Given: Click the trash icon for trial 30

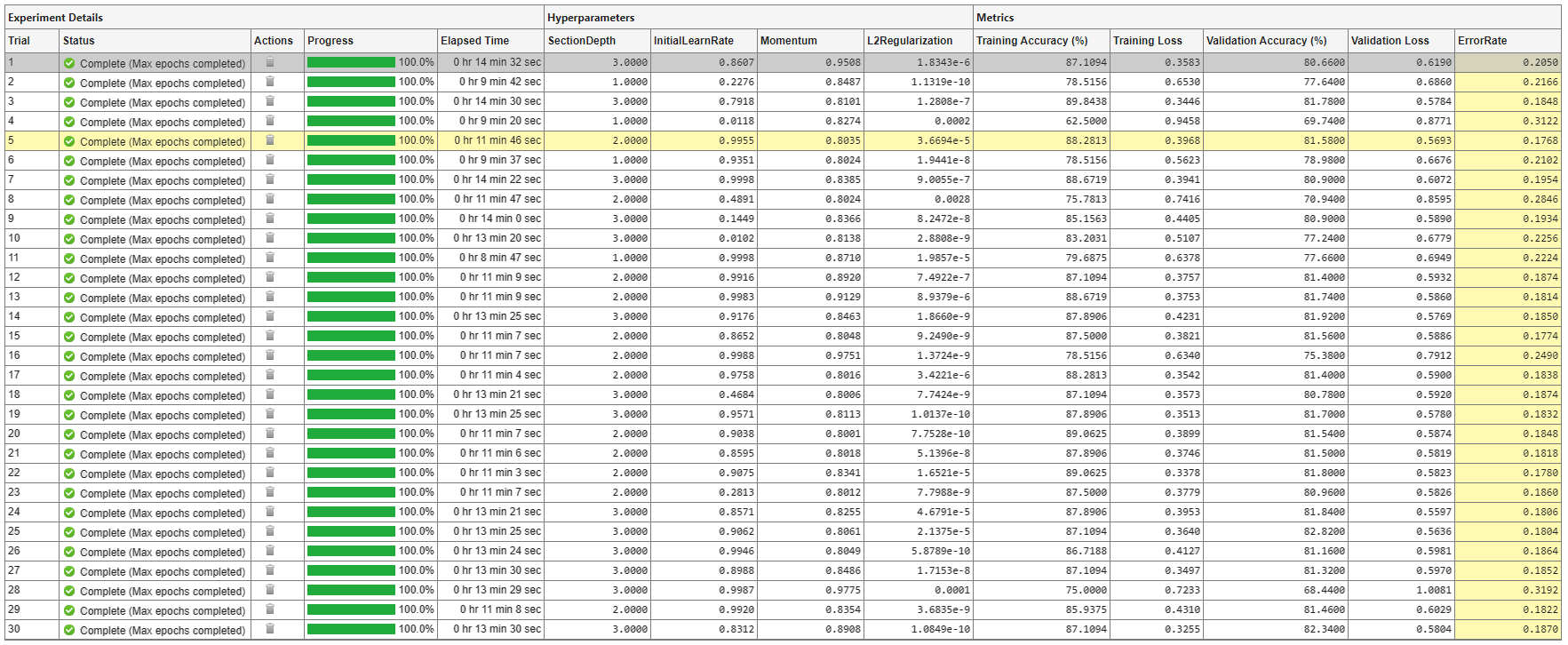Looking at the screenshot, I should point(270,629).
